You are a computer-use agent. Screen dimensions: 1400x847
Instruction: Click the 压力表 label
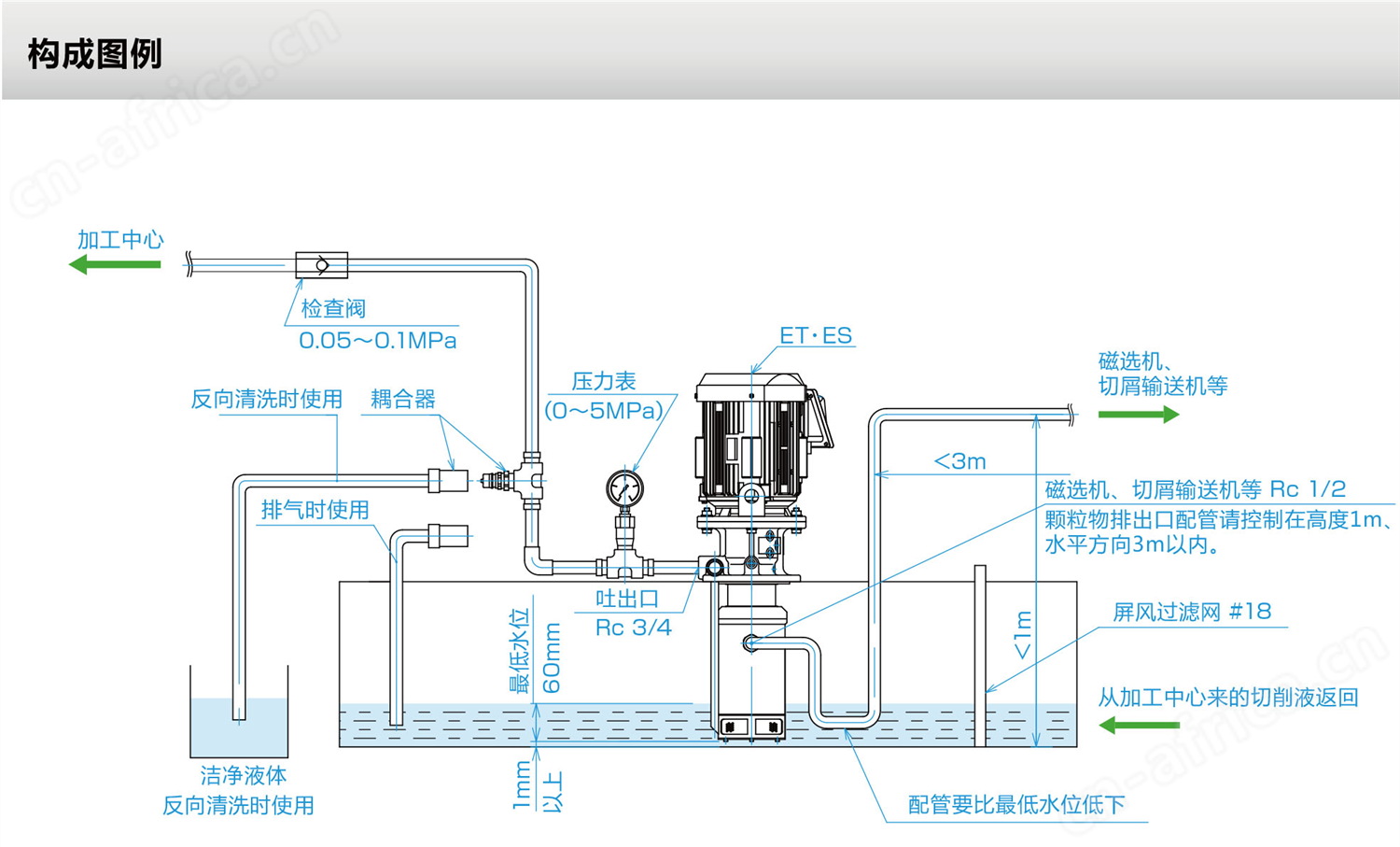point(604,381)
